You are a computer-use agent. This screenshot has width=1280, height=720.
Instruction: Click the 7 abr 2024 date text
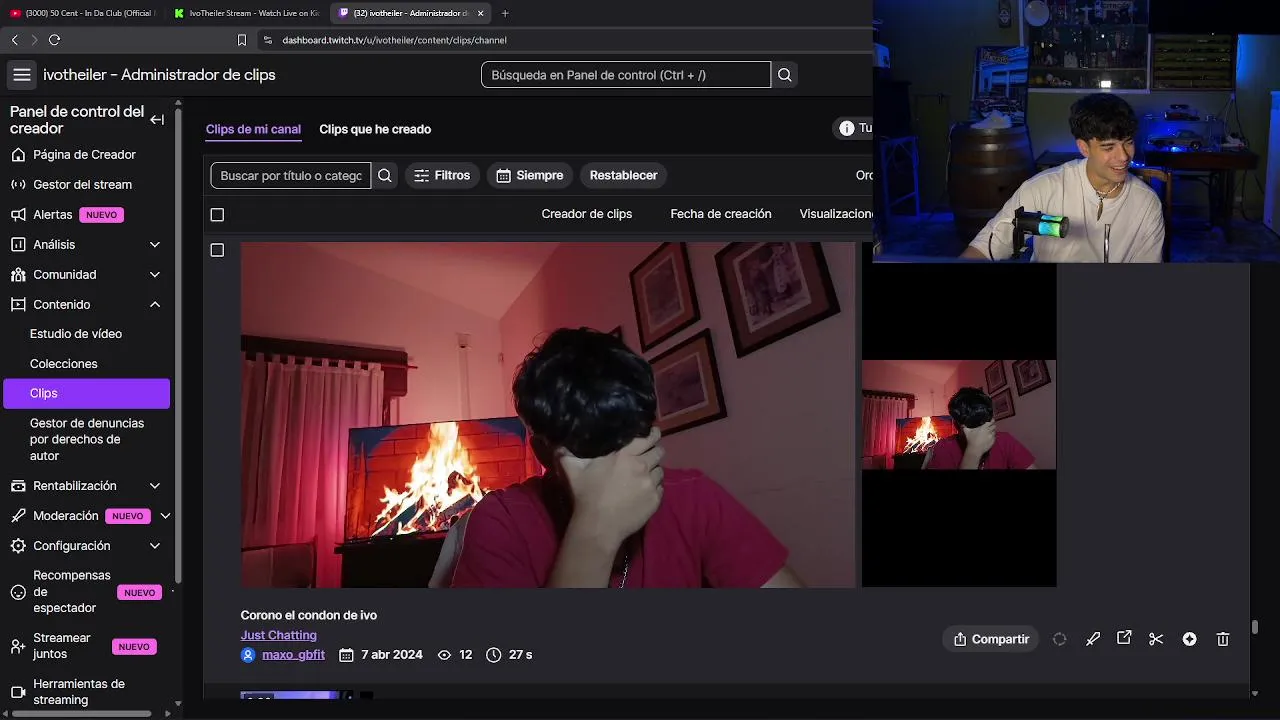[x=391, y=655]
